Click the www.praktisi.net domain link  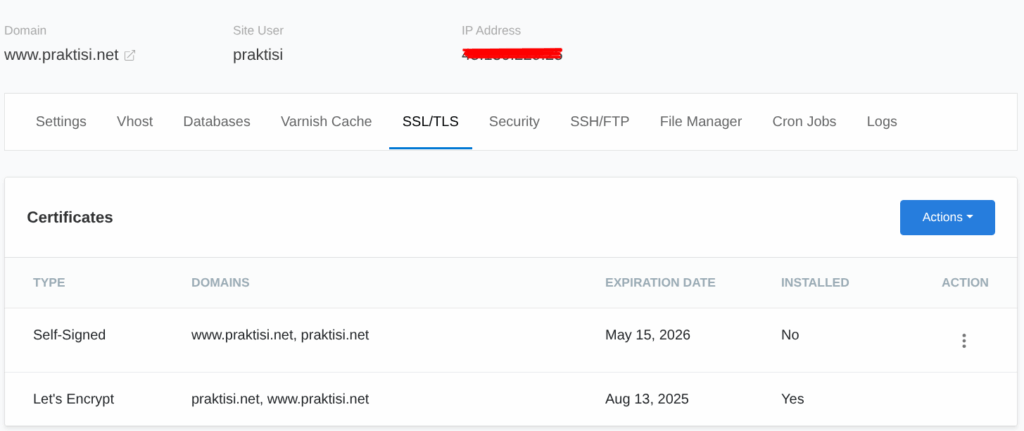(61, 55)
